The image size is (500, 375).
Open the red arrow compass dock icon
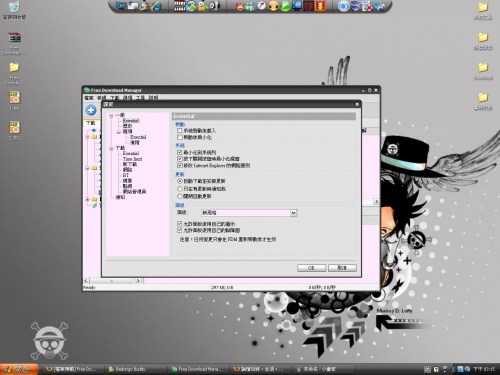[x=262, y=6]
